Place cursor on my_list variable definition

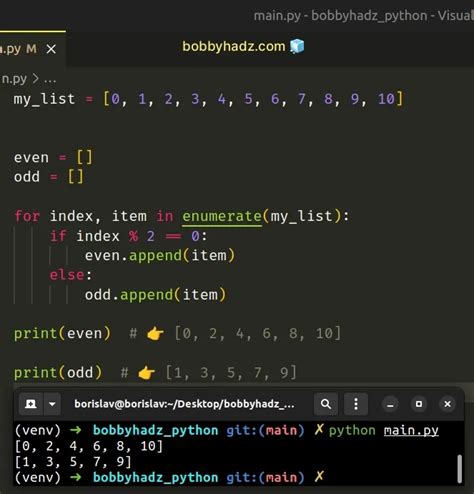click(44, 99)
